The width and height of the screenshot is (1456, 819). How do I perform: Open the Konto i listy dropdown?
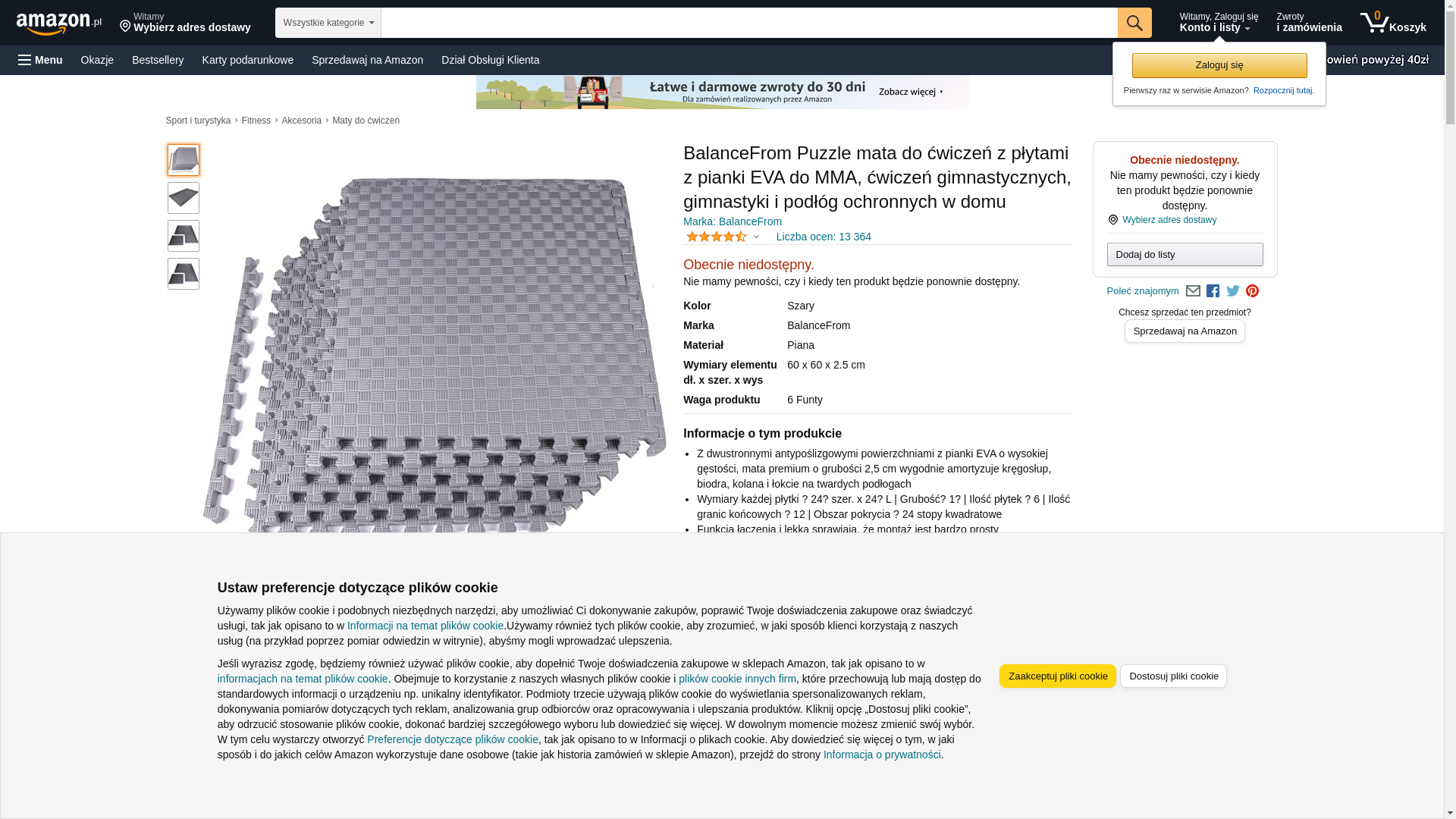point(1219,23)
